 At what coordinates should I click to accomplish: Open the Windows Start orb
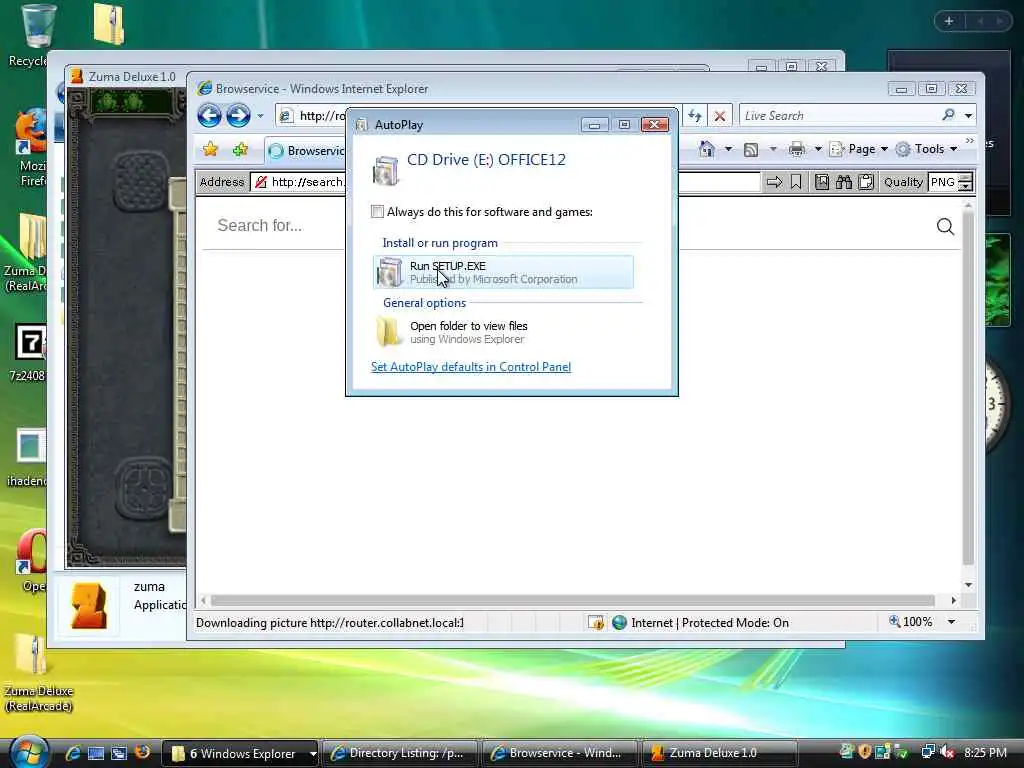tap(29, 752)
